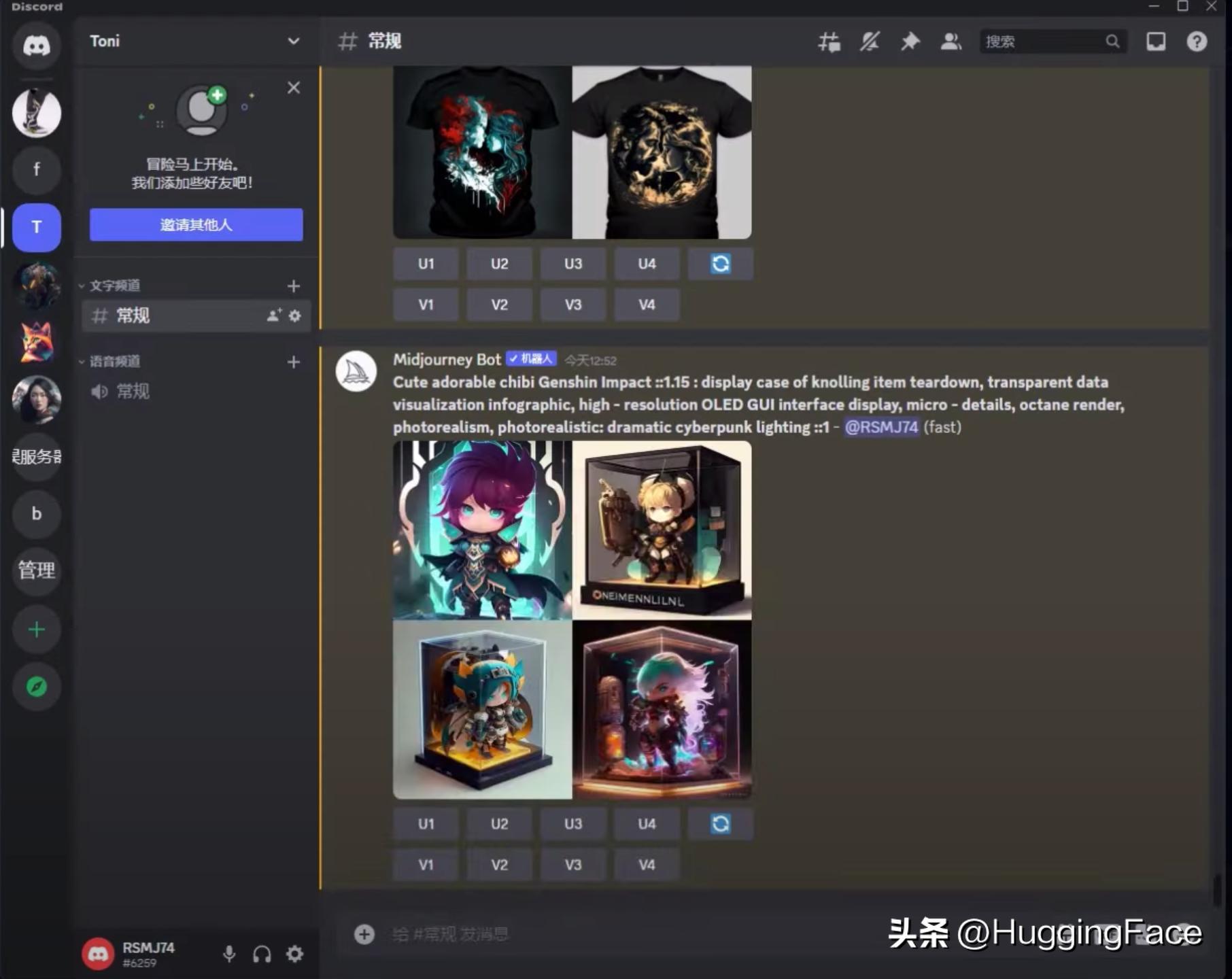Click V2 under the t-shirt images

499,305
